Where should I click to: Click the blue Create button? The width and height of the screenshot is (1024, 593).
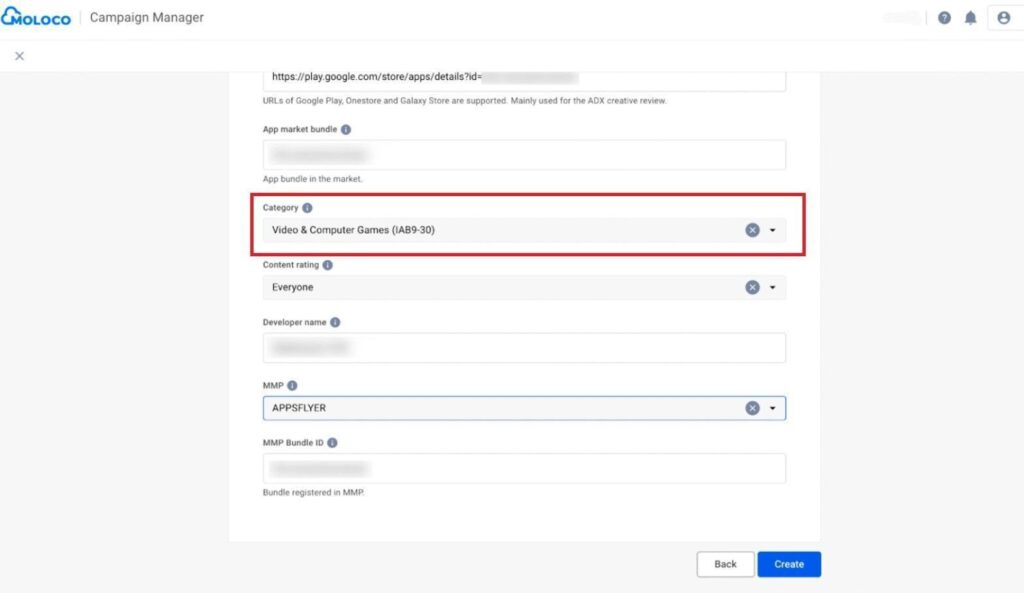pyautogui.click(x=789, y=564)
